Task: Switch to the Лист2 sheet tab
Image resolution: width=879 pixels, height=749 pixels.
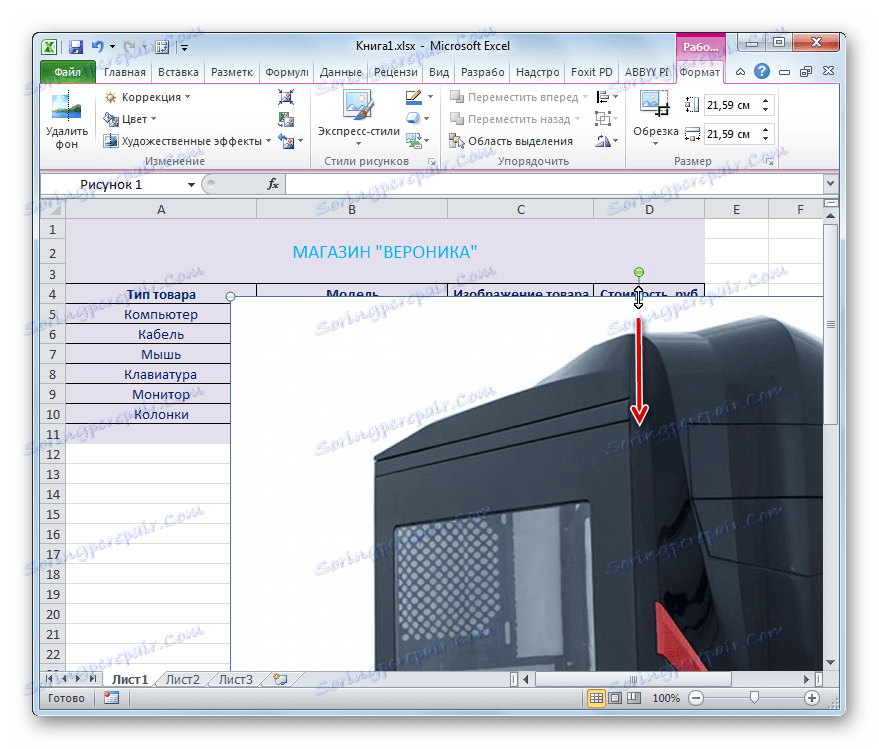Action: click(183, 679)
